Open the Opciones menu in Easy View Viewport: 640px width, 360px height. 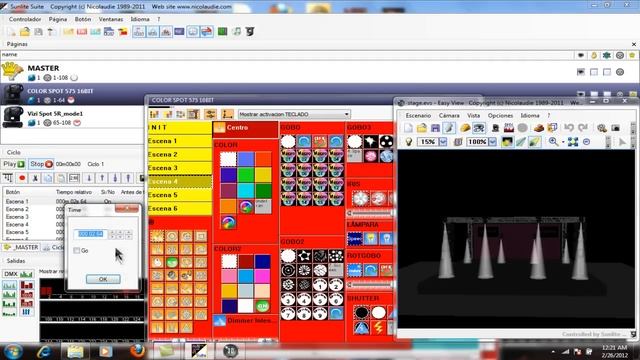click(500, 116)
